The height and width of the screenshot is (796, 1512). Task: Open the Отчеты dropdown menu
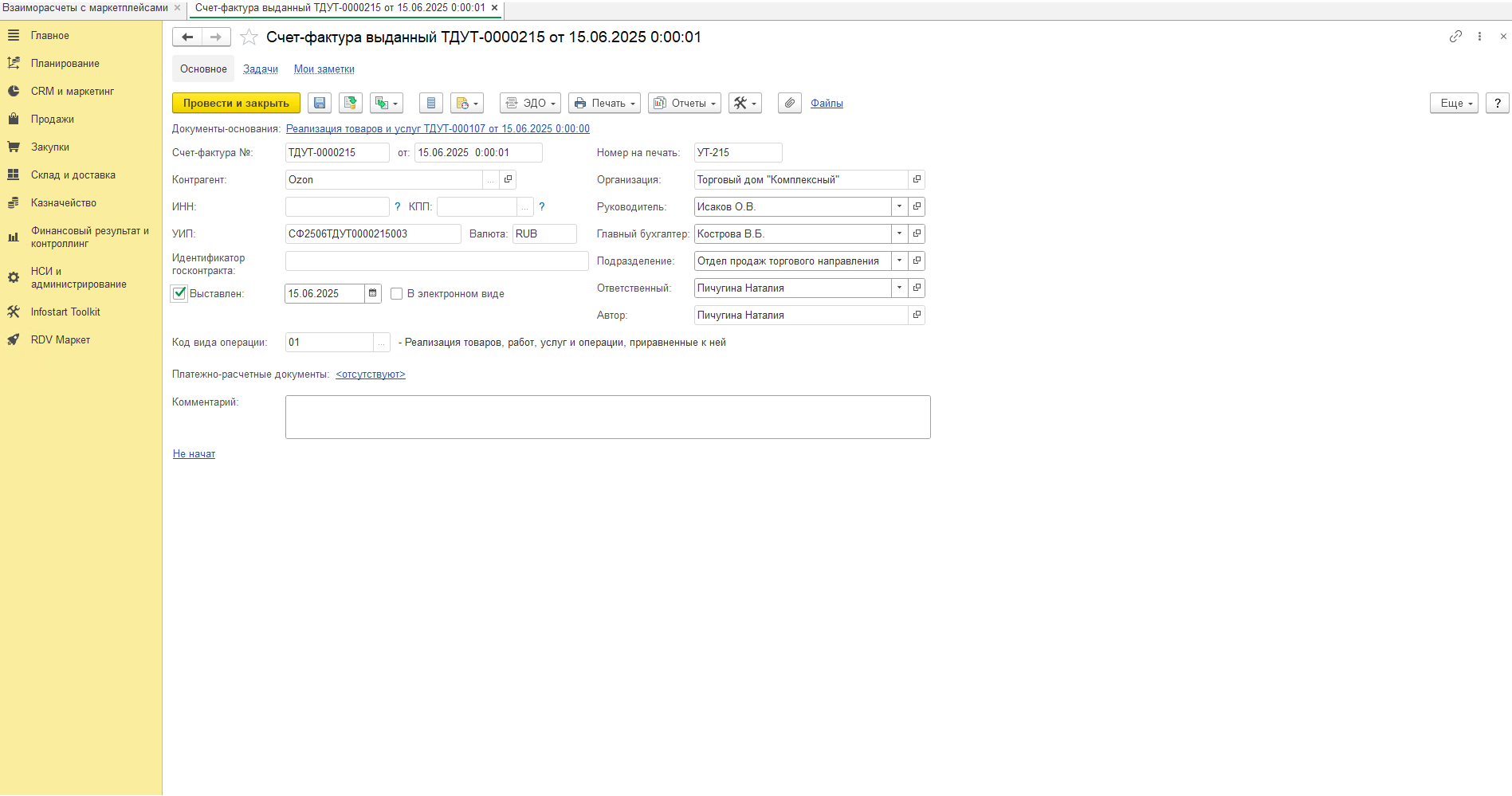pyautogui.click(x=685, y=103)
